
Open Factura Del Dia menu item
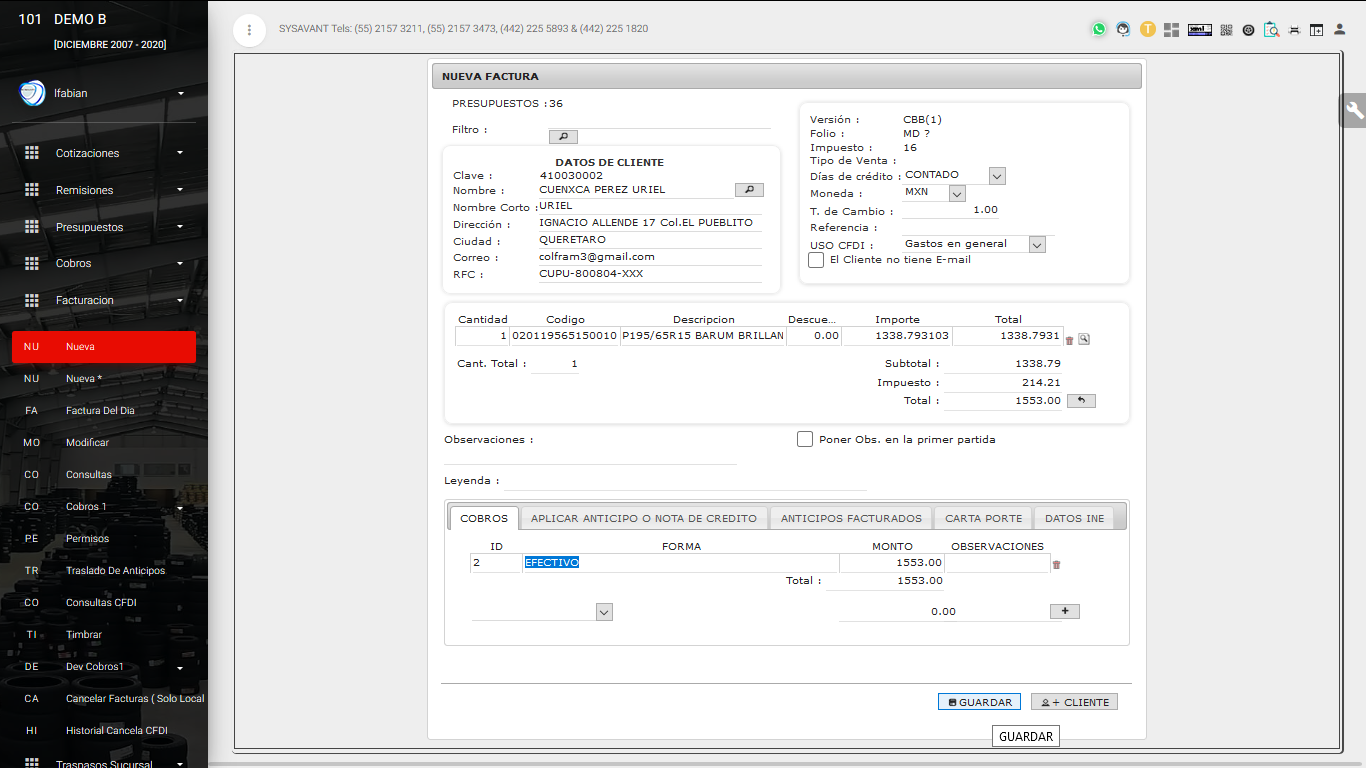(x=104, y=411)
